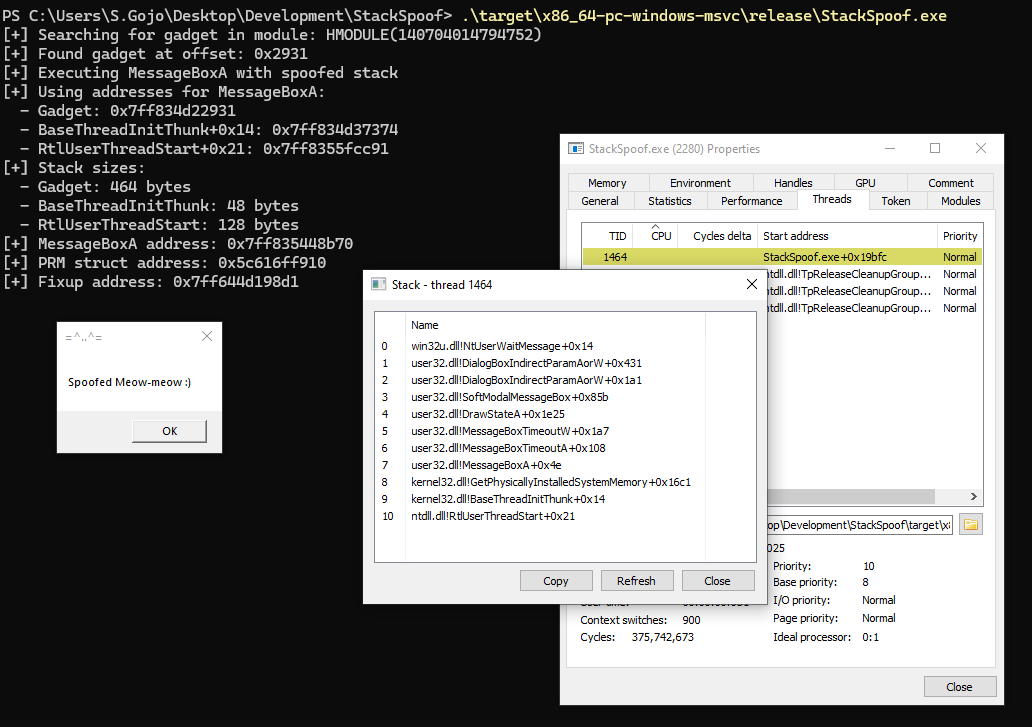This screenshot has width=1032, height=727.
Task: Click the horizontal scrollbar right arrow in Threads list
Action: point(973,496)
